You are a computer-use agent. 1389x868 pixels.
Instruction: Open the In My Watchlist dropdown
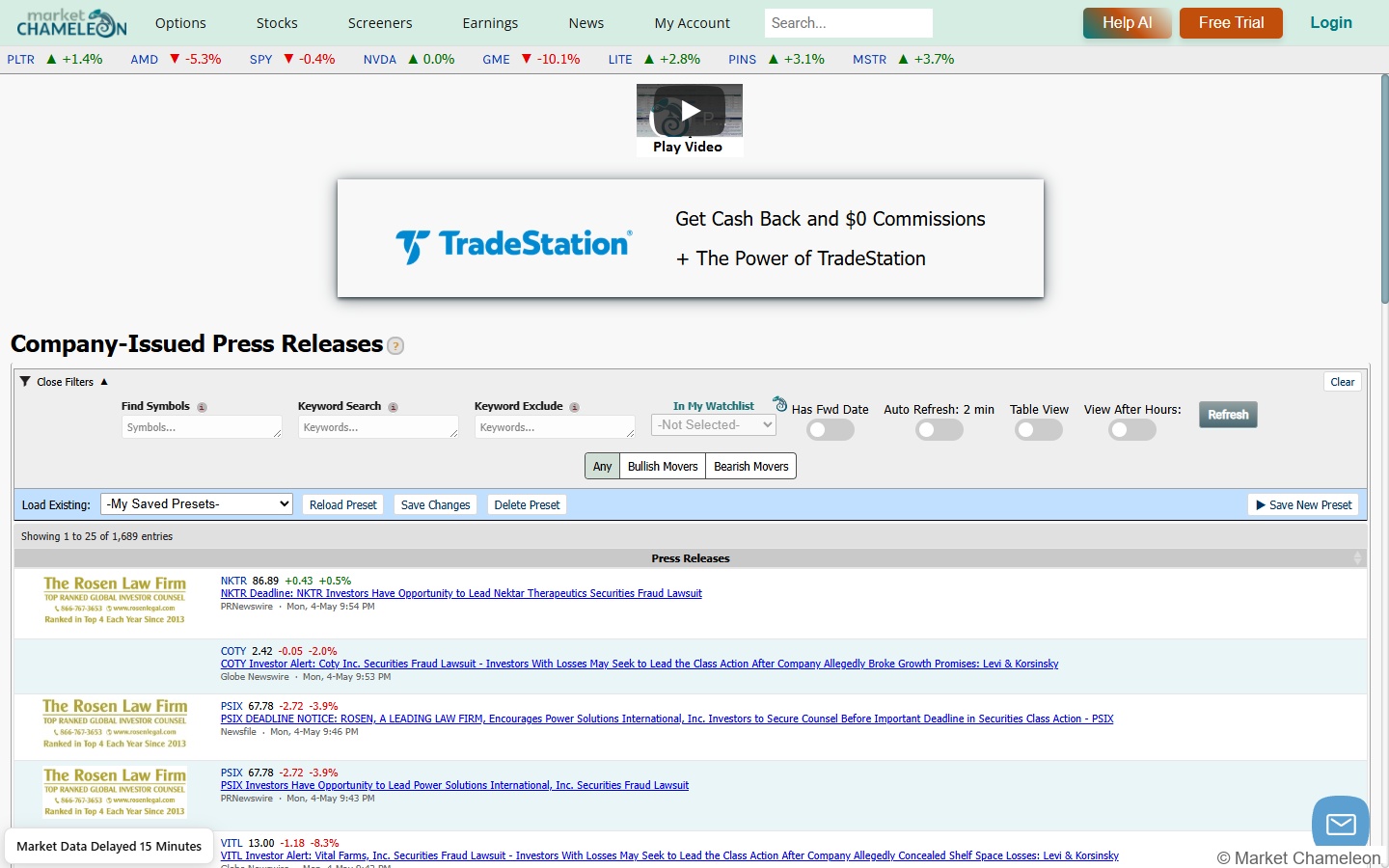[x=714, y=424]
